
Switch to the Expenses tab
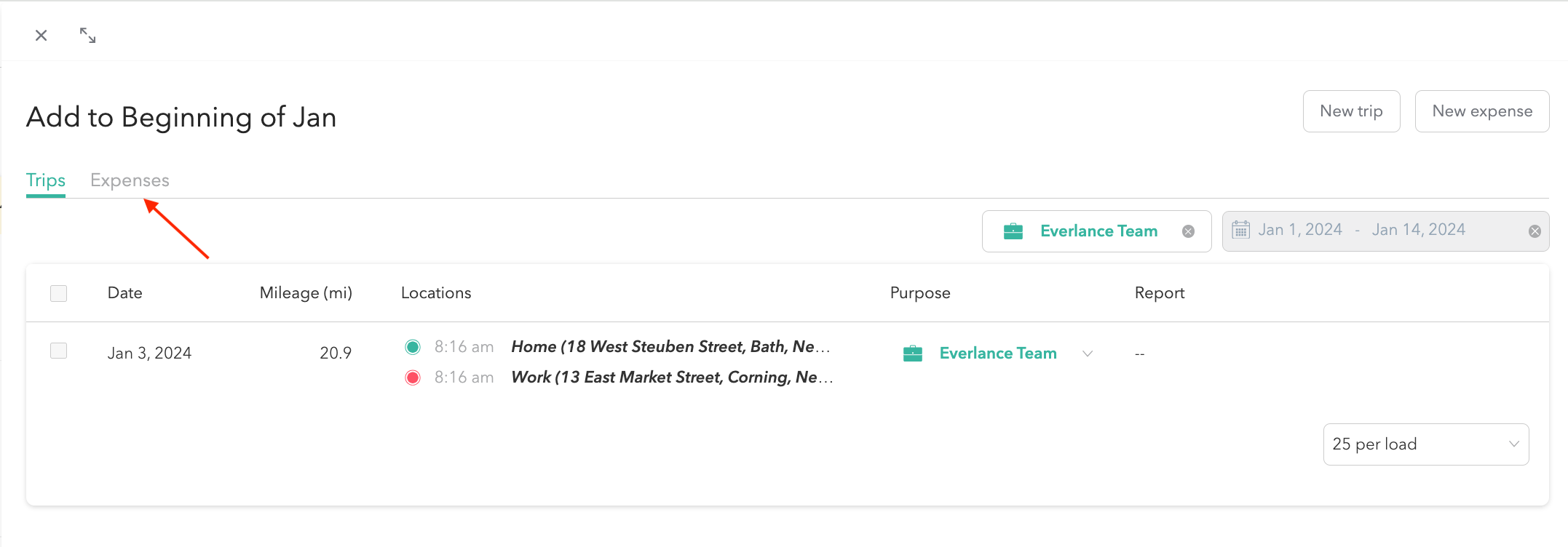[130, 180]
